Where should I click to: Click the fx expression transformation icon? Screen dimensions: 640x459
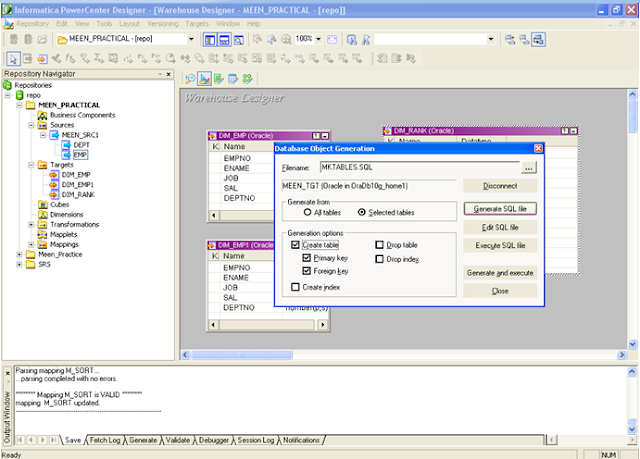tap(71, 59)
